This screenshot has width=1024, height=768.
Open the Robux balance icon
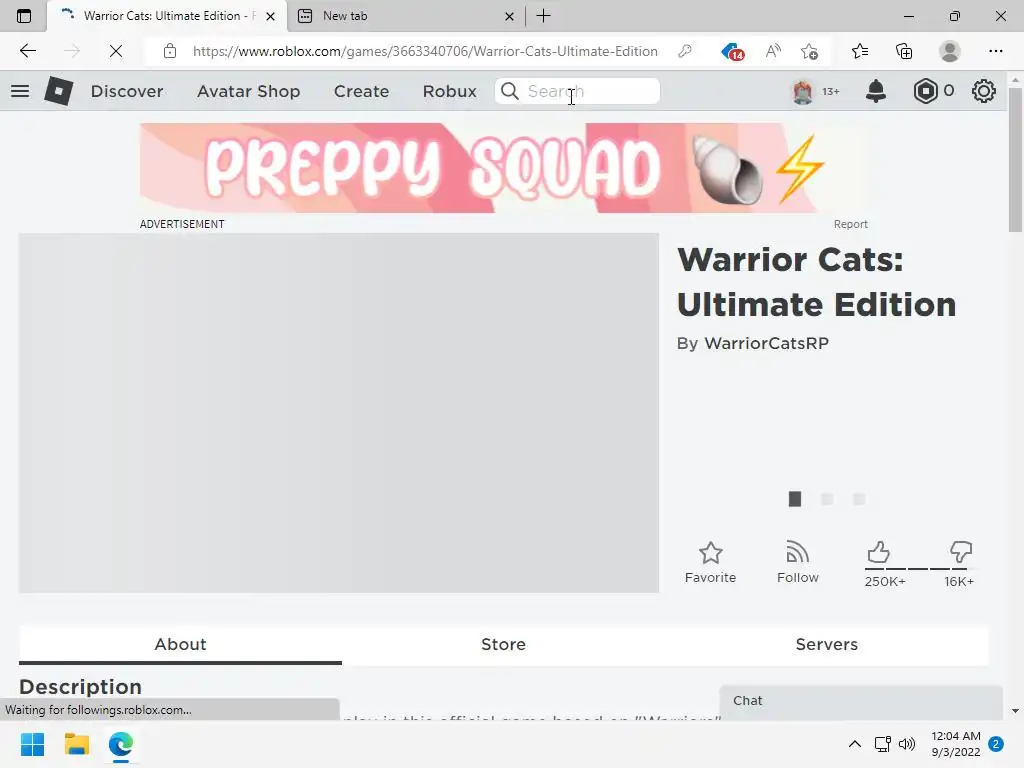coord(925,91)
